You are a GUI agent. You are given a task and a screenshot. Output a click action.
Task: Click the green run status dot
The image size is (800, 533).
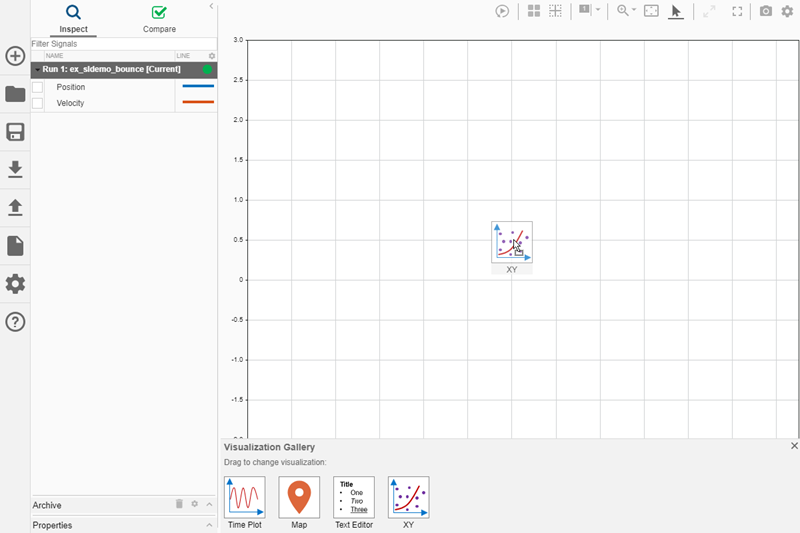point(207,69)
